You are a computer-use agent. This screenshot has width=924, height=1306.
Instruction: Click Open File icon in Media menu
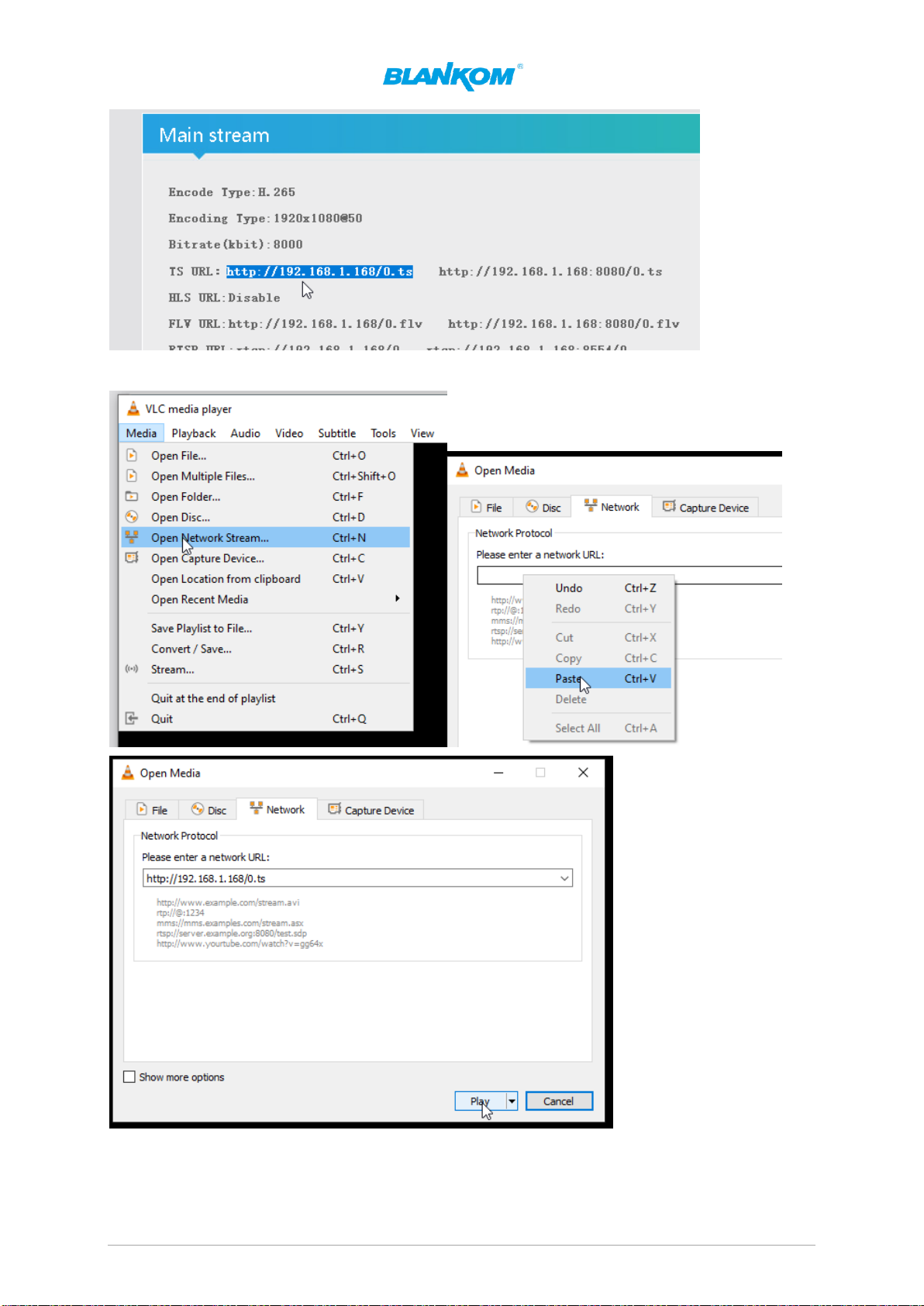click(132, 455)
